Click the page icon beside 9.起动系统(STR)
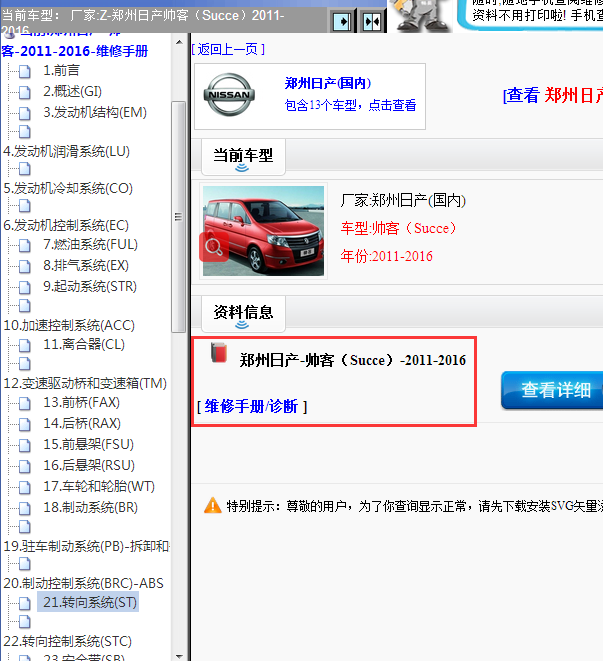The image size is (603, 661). click(x=25, y=288)
